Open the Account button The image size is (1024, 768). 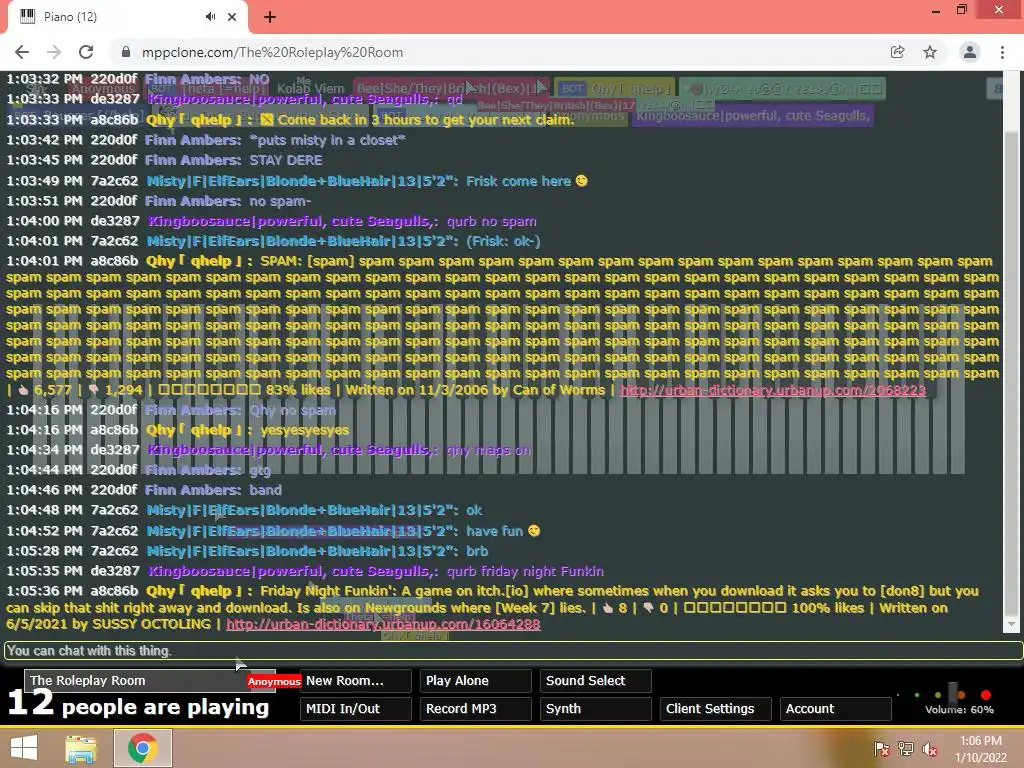click(x=836, y=709)
